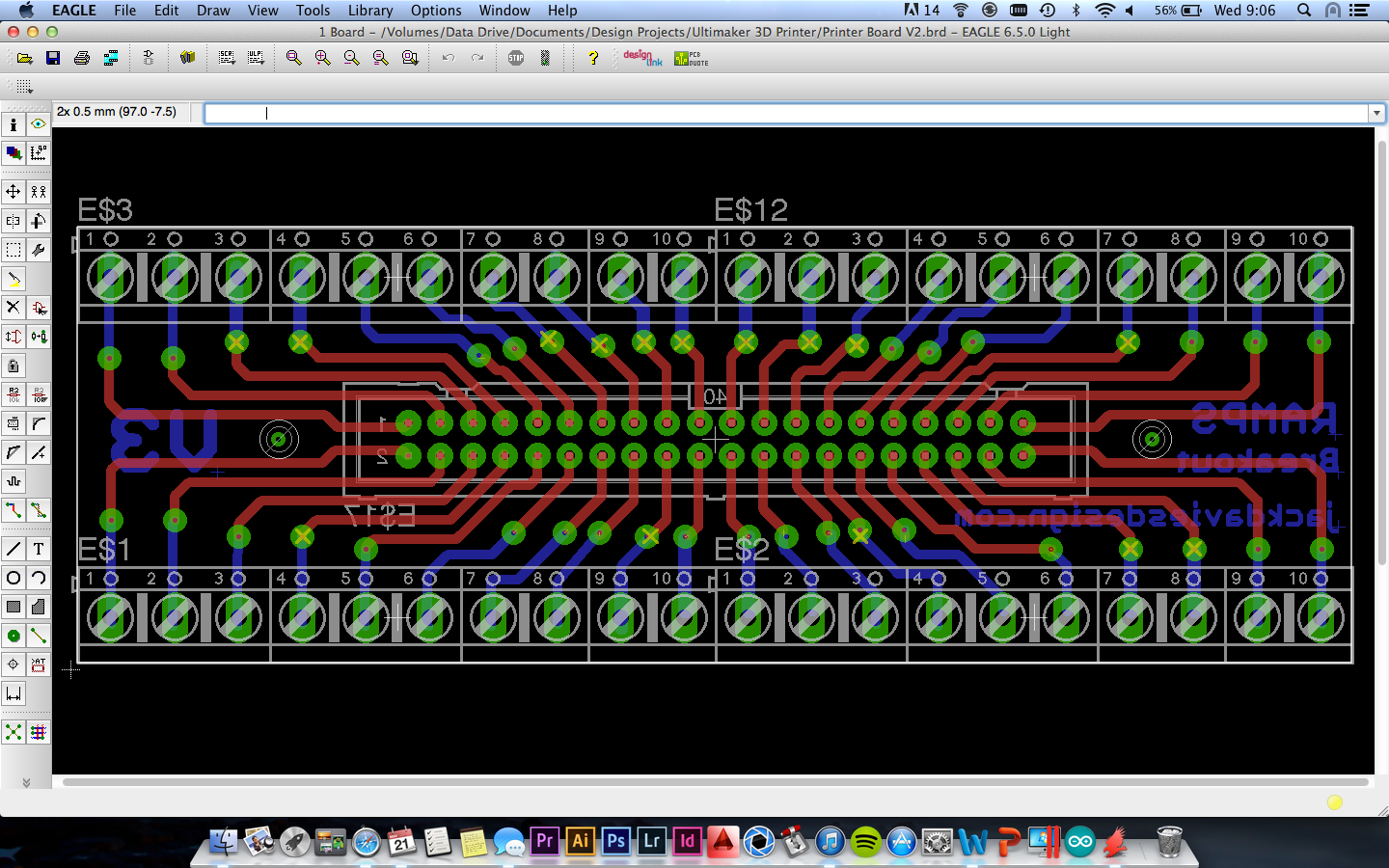Select the Delete tool

click(x=14, y=308)
